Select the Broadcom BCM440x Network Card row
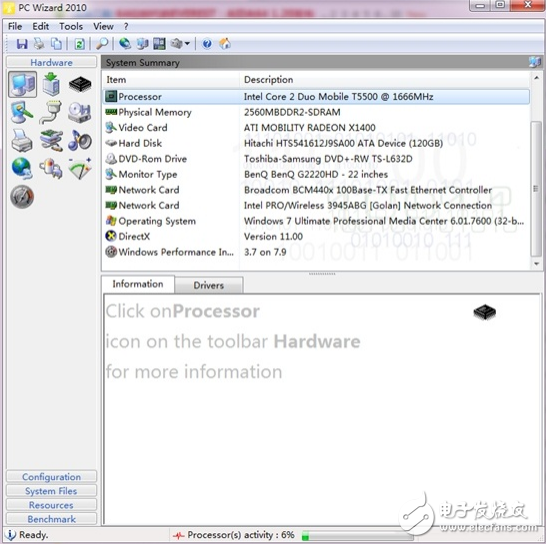Viewport: 546px width, 544px height. coord(316,190)
